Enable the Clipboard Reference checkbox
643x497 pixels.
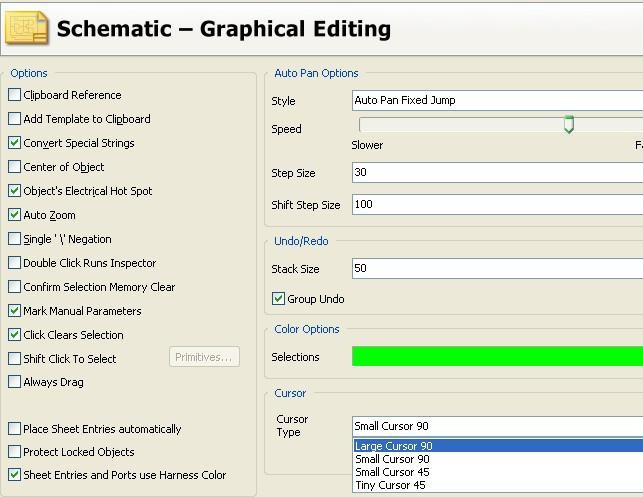[14, 95]
